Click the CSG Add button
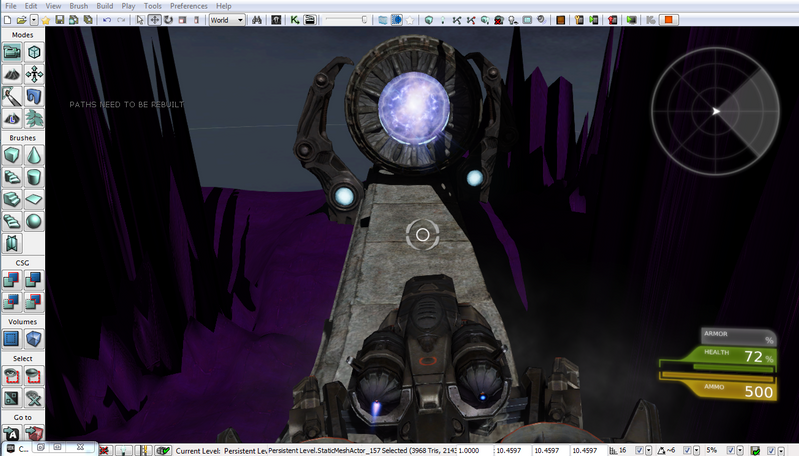Viewport: 799px width, 456px height. tap(12, 280)
